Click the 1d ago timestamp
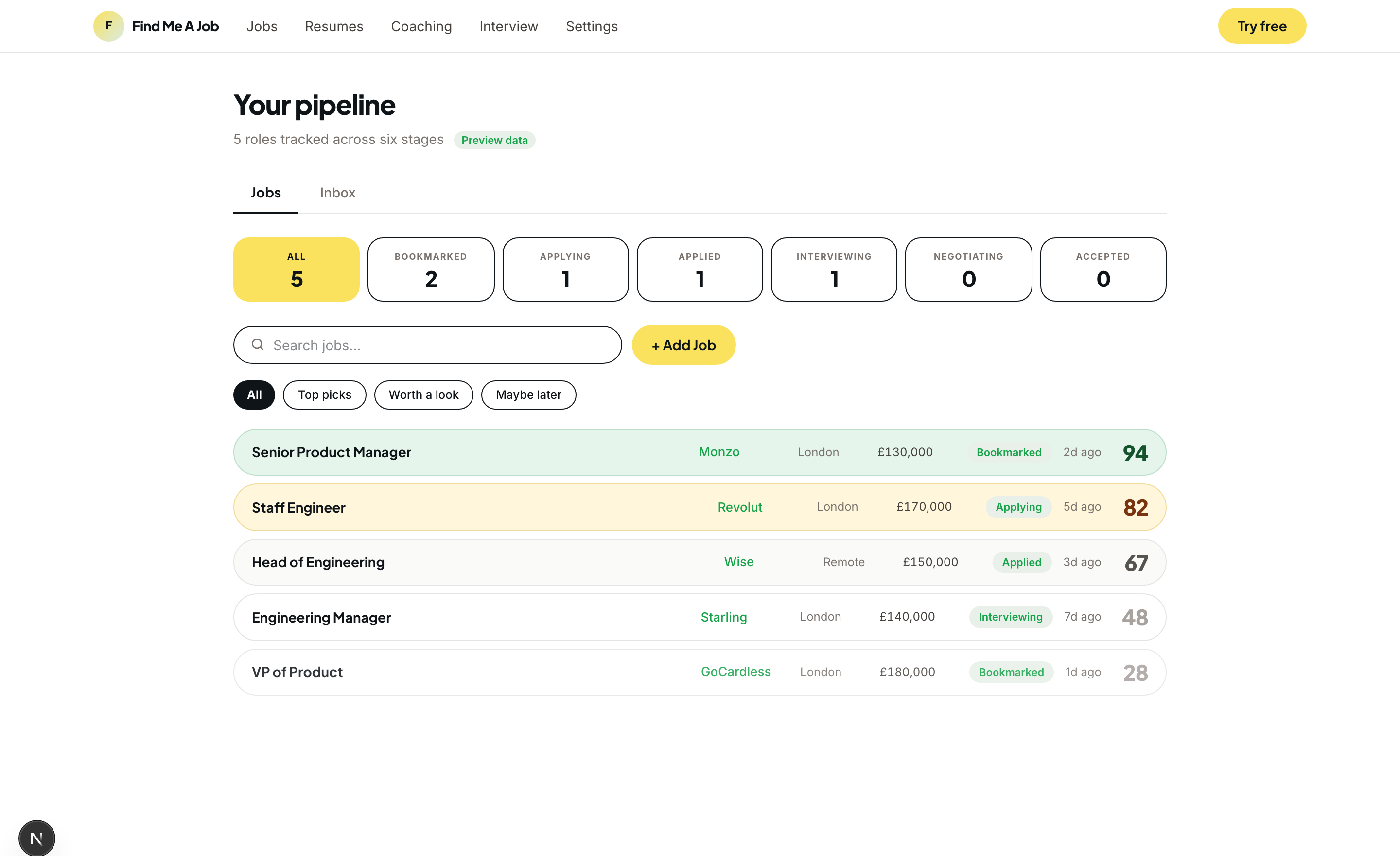This screenshot has width=1400, height=856. click(1083, 673)
